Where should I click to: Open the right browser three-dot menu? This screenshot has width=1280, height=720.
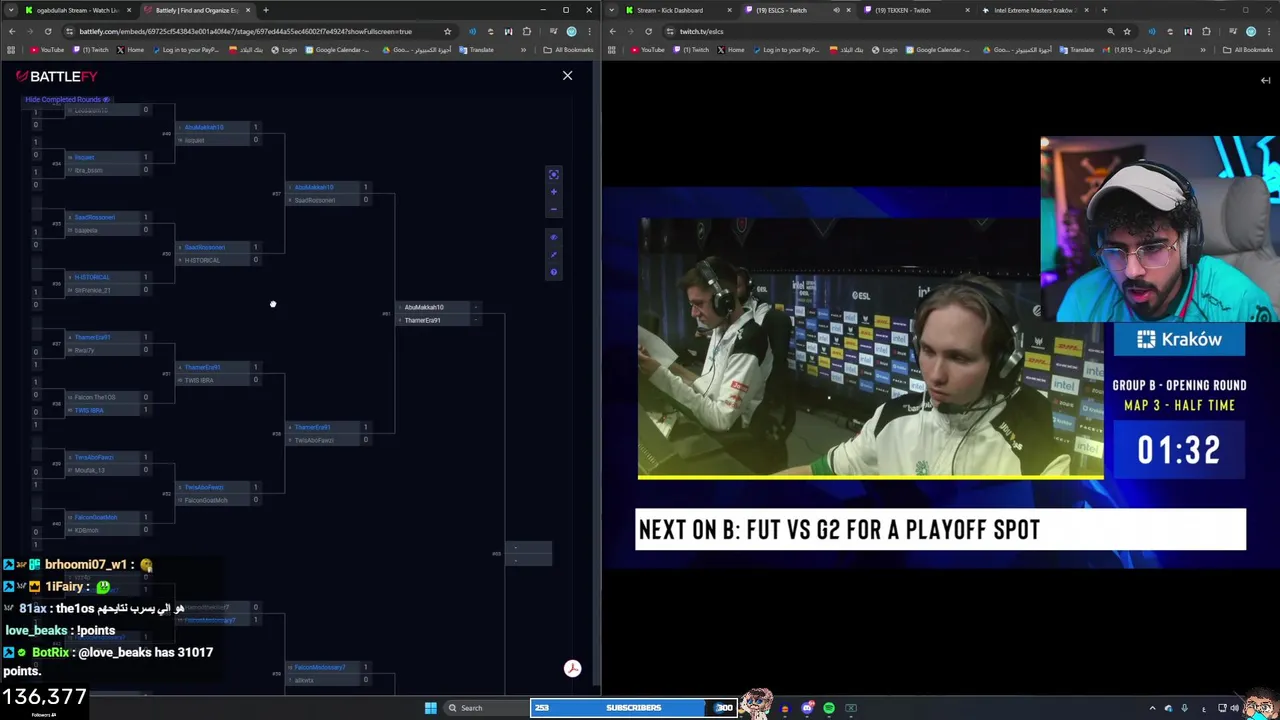pyautogui.click(x=1270, y=31)
